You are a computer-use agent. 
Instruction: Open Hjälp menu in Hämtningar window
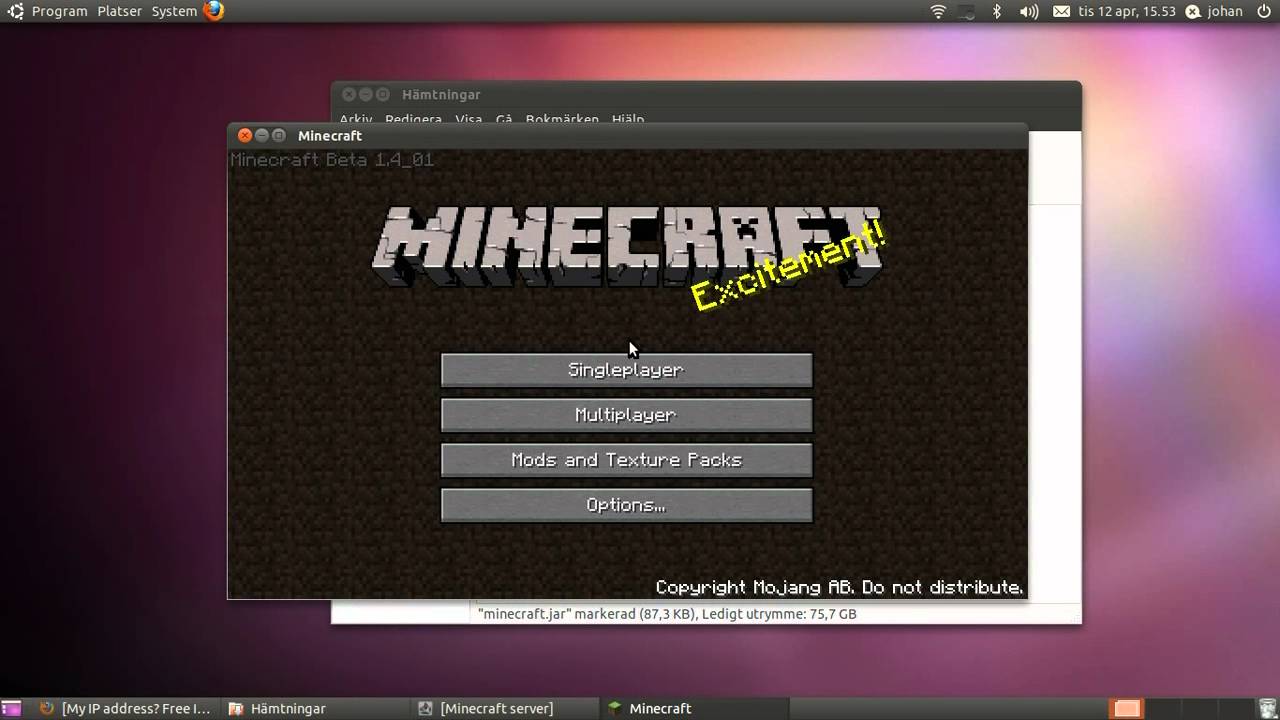pyautogui.click(x=628, y=119)
